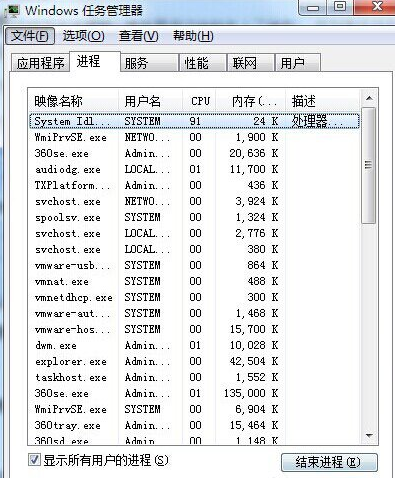395x478 pixels.
Task: Click the scrollbar down arrow
Action: (369, 435)
